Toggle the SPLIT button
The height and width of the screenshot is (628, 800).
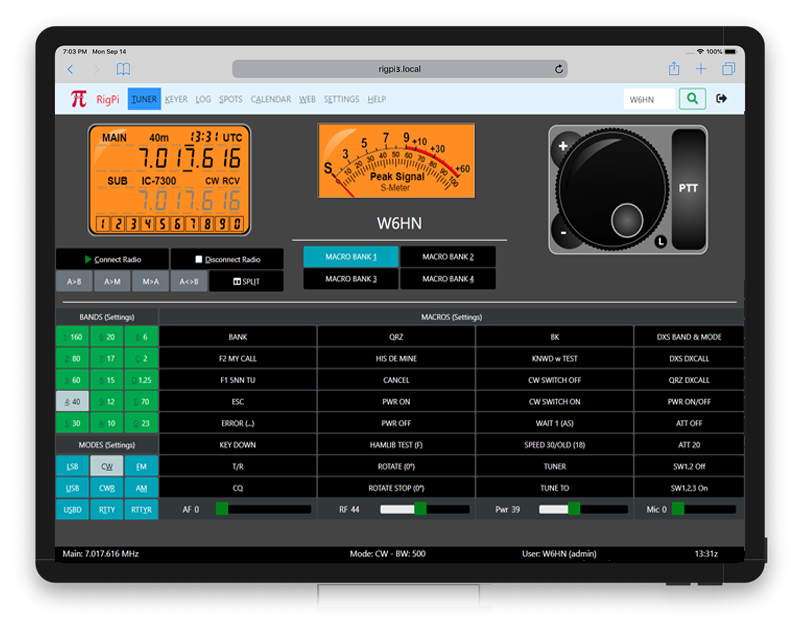click(x=246, y=282)
